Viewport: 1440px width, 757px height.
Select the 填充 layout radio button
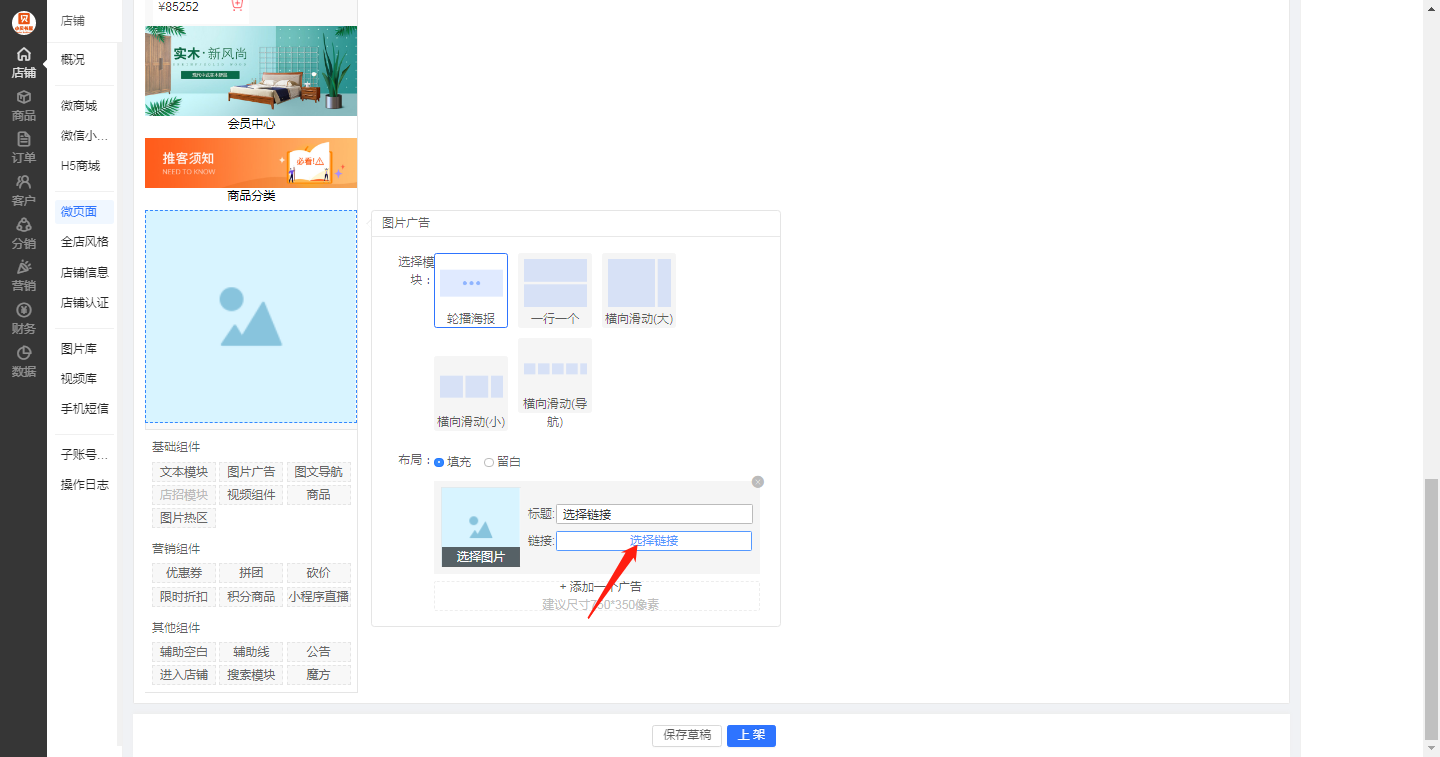coord(439,462)
